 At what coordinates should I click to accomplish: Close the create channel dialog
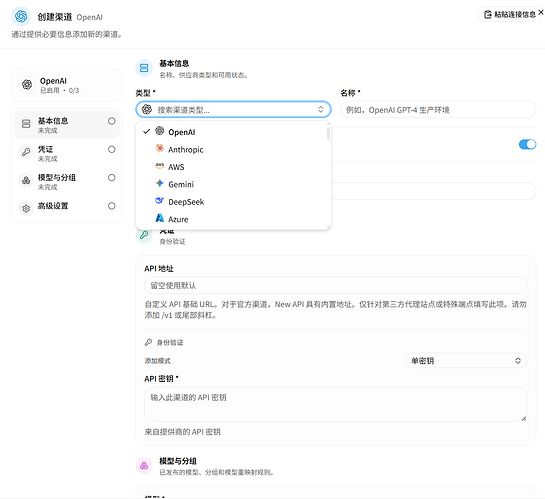tap(540, 12)
